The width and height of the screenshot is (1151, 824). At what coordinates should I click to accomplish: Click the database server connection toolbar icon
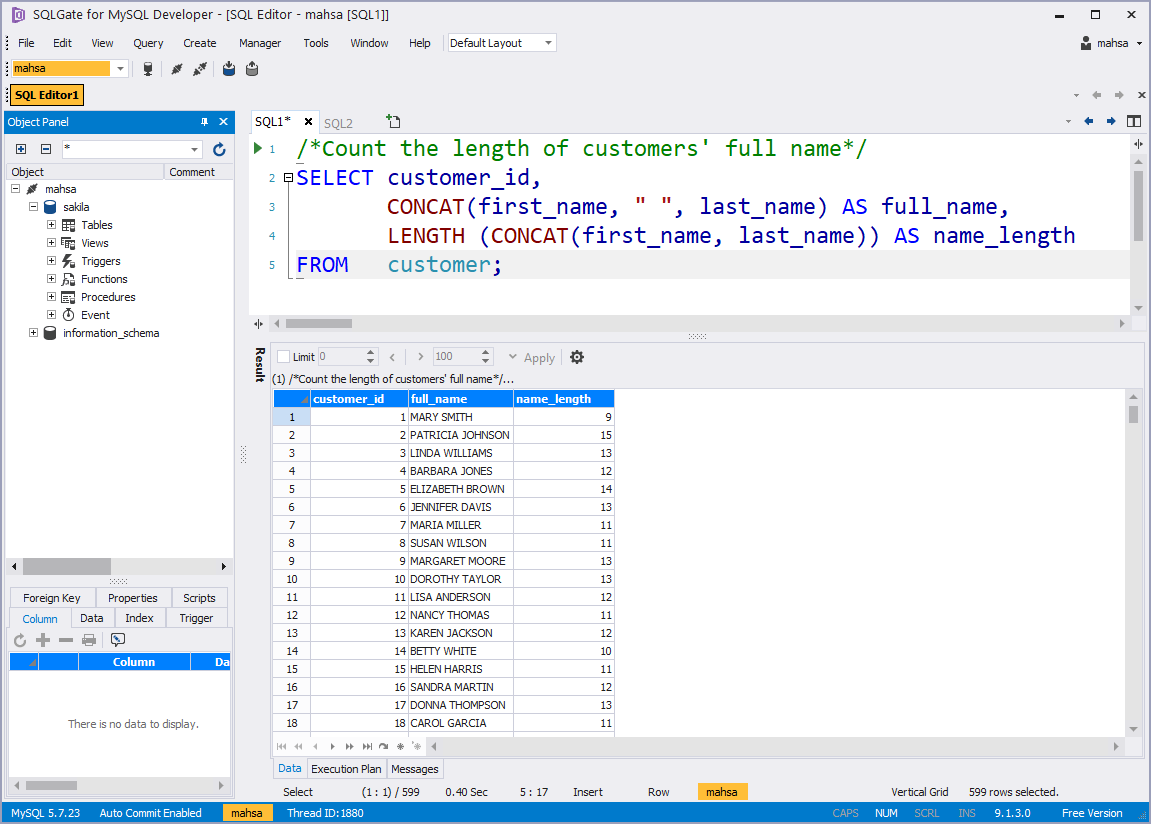point(148,69)
